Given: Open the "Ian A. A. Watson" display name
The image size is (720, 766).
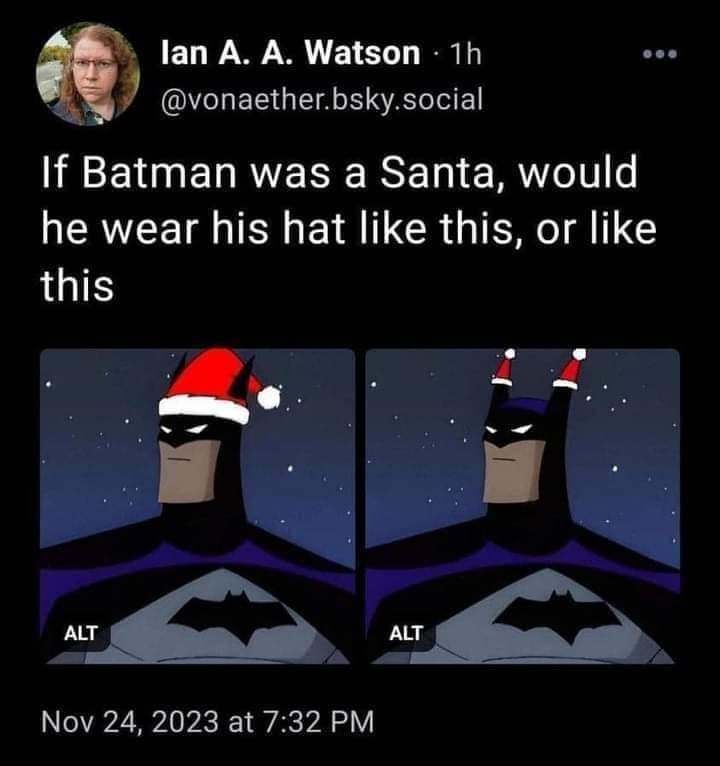Looking at the screenshot, I should [290, 54].
